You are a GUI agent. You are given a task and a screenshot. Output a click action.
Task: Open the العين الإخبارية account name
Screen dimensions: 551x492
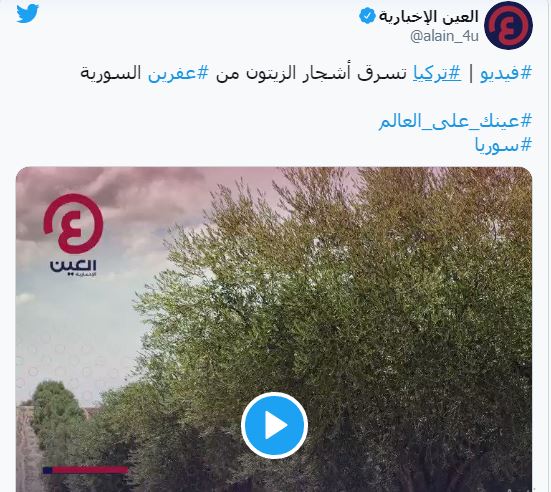428,17
